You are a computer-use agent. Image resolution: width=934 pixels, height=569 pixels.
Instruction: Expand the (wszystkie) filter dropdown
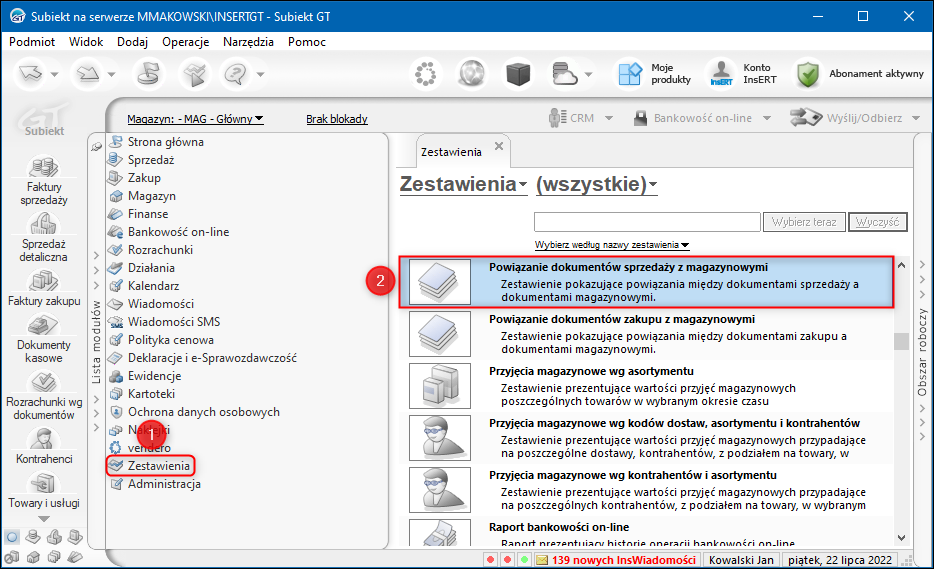[x=596, y=184]
